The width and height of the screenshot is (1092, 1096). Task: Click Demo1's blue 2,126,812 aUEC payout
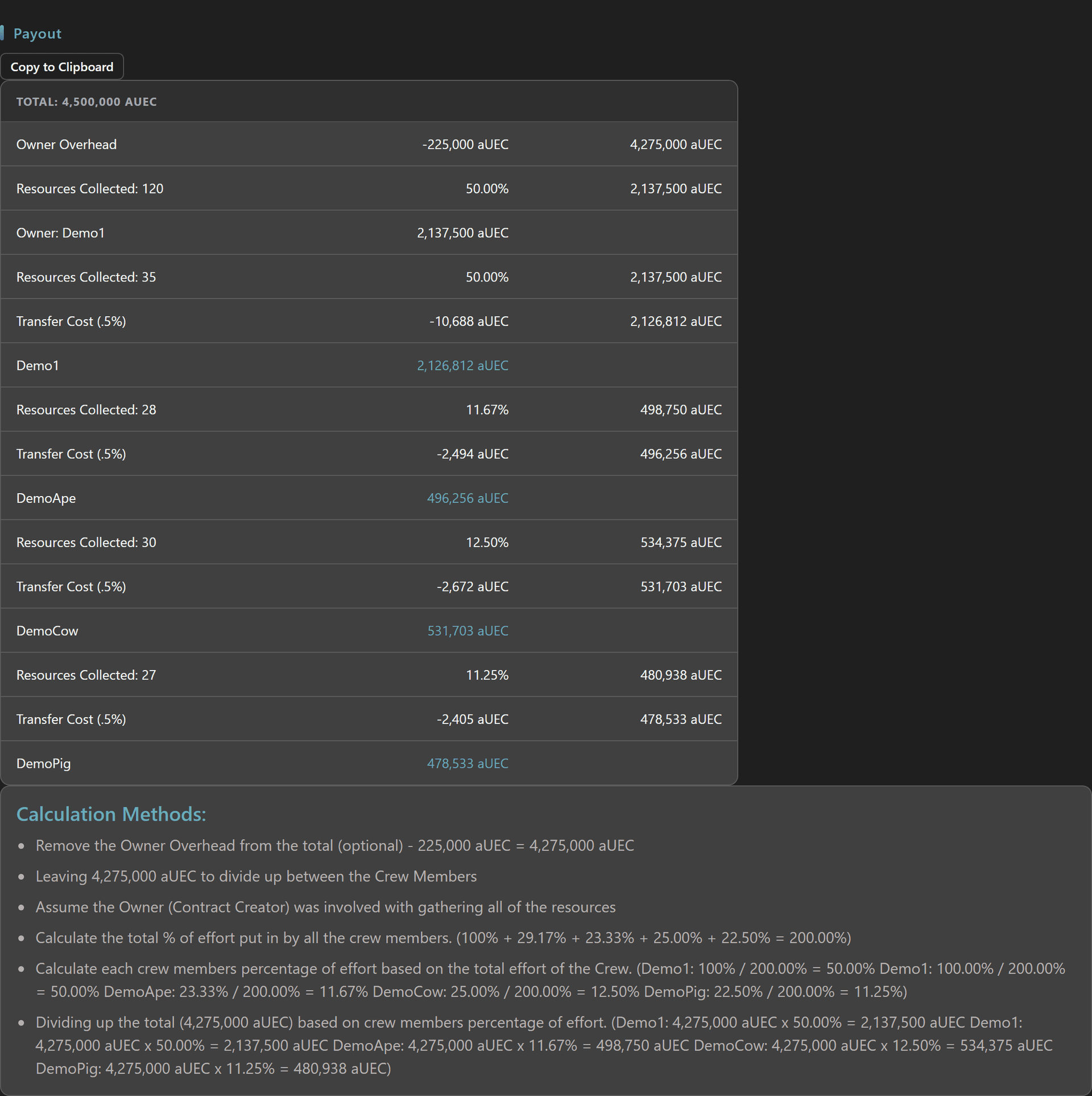click(x=463, y=366)
